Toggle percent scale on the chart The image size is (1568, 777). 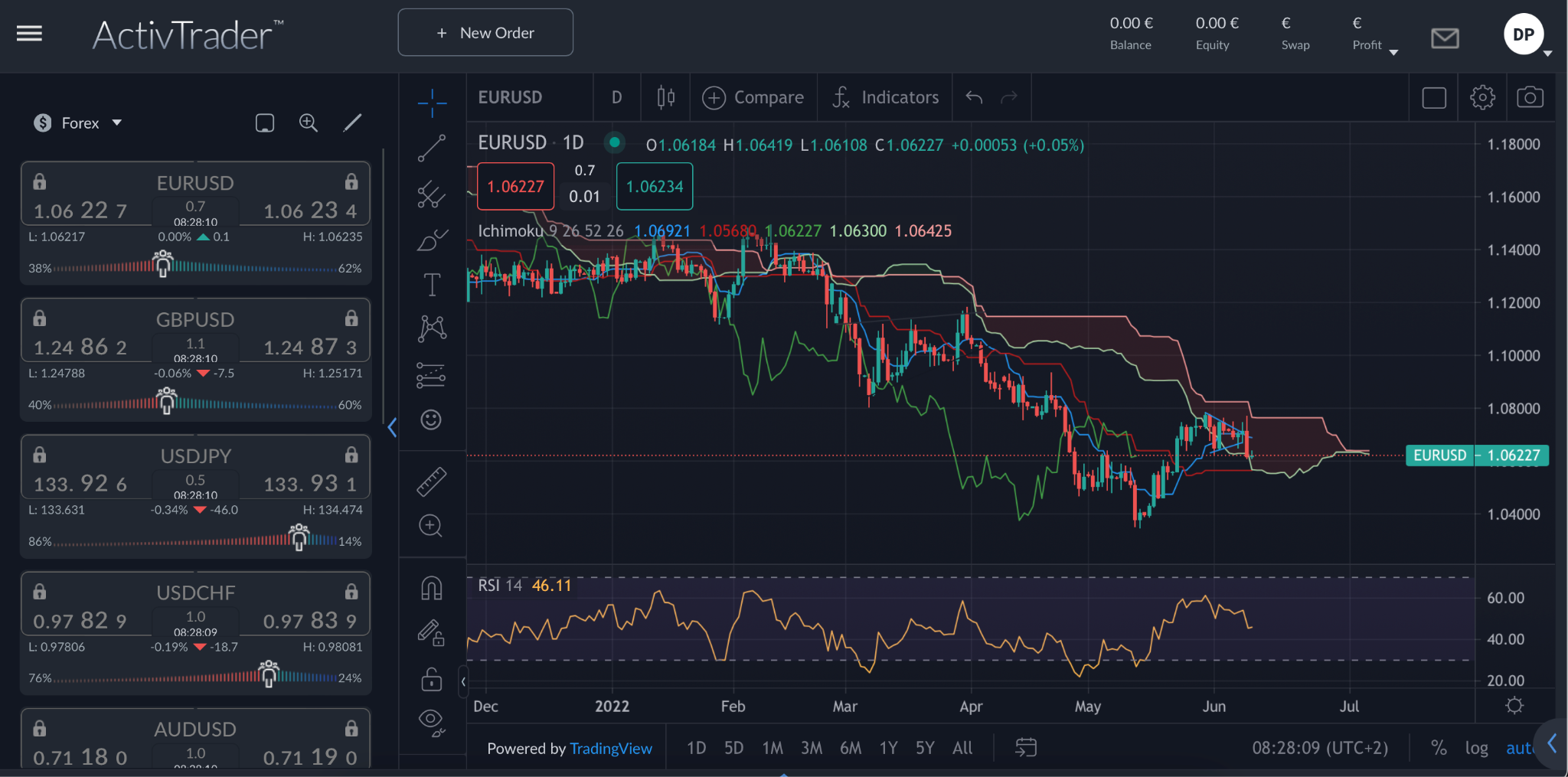tap(1439, 748)
